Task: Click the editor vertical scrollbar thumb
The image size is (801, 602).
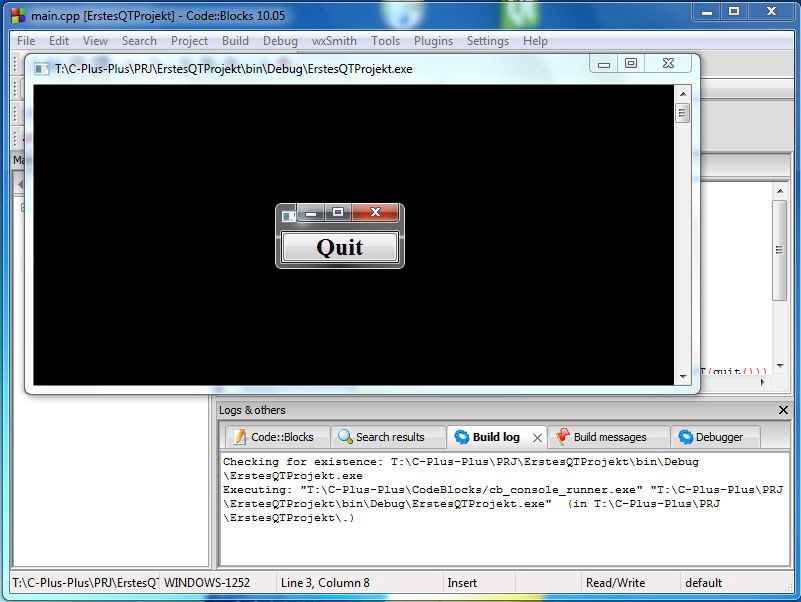Action: click(x=780, y=250)
